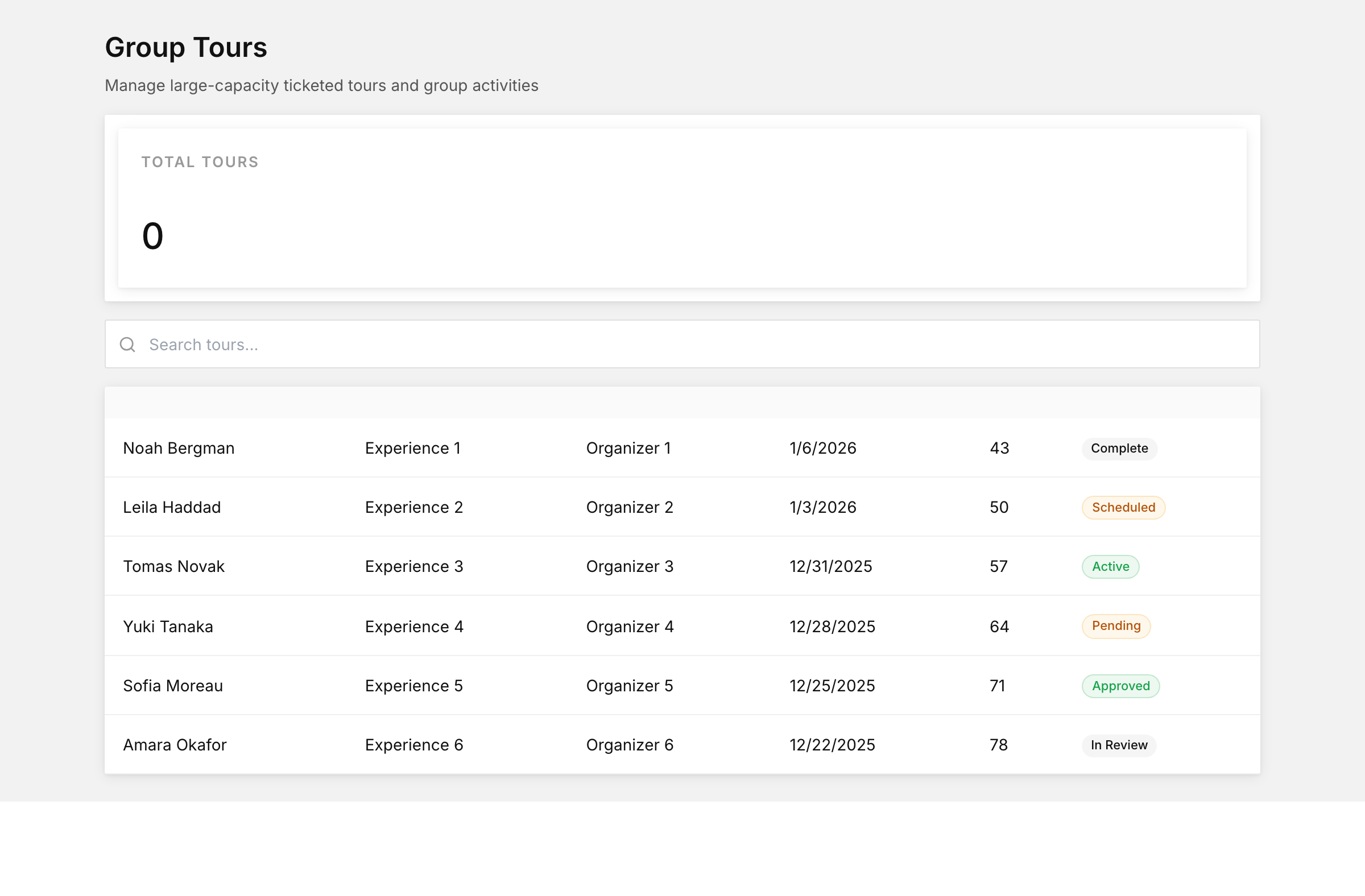Image resolution: width=1365 pixels, height=896 pixels.
Task: Click the In Review status badge
Action: [x=1119, y=745]
